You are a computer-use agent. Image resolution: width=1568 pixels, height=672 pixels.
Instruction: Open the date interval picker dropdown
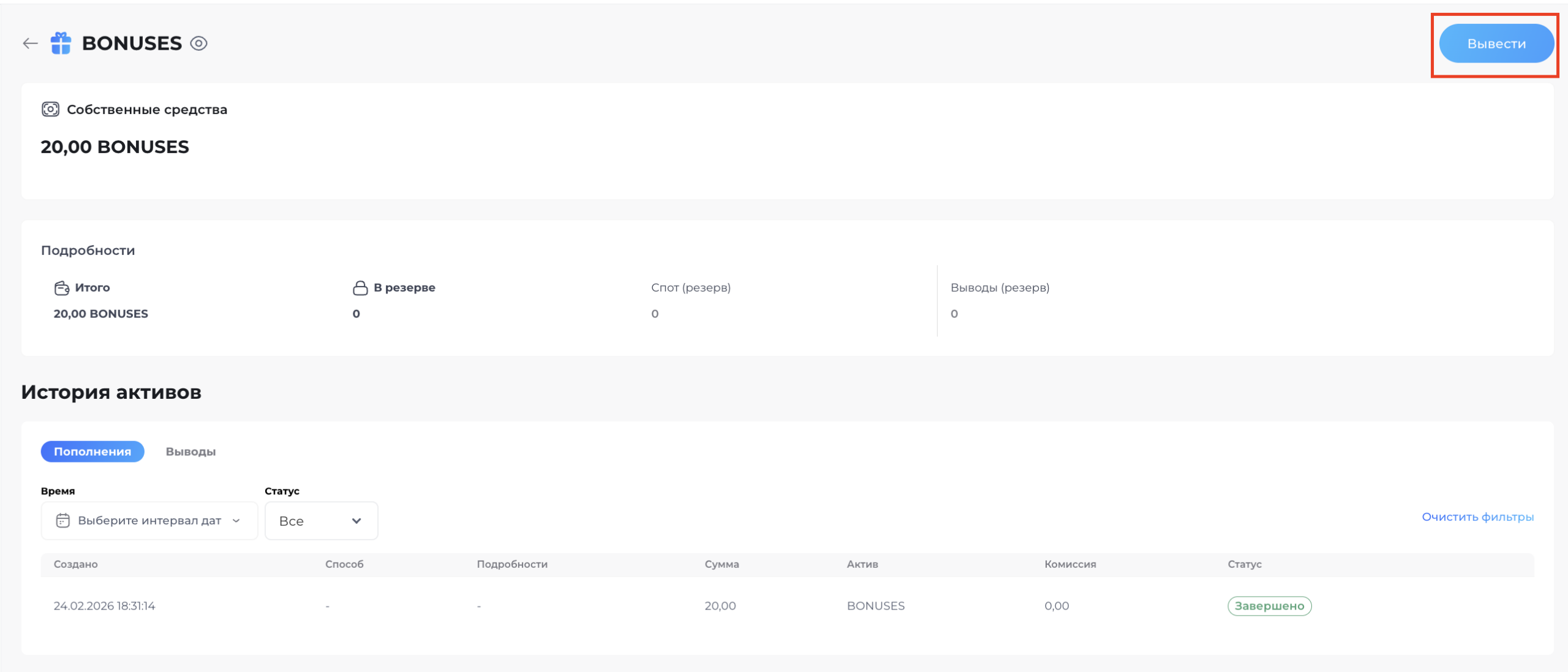tap(149, 521)
